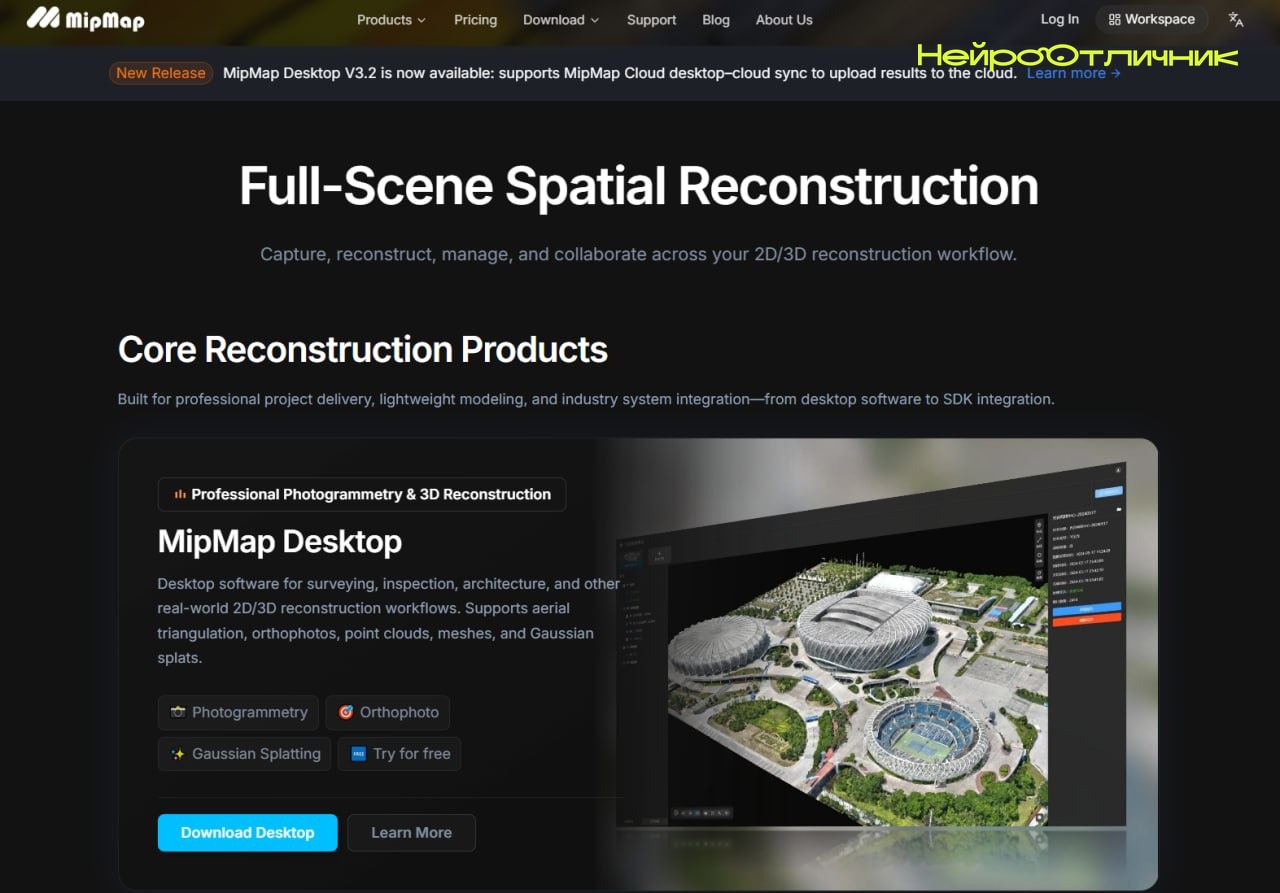Viewport: 1280px width, 893px height.
Task: Choose the Gaussian Splatting tag
Action: point(245,754)
